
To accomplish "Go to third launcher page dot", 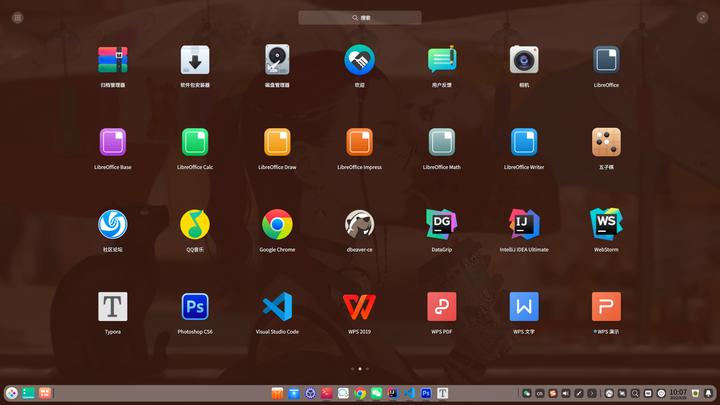I will [x=367, y=369].
